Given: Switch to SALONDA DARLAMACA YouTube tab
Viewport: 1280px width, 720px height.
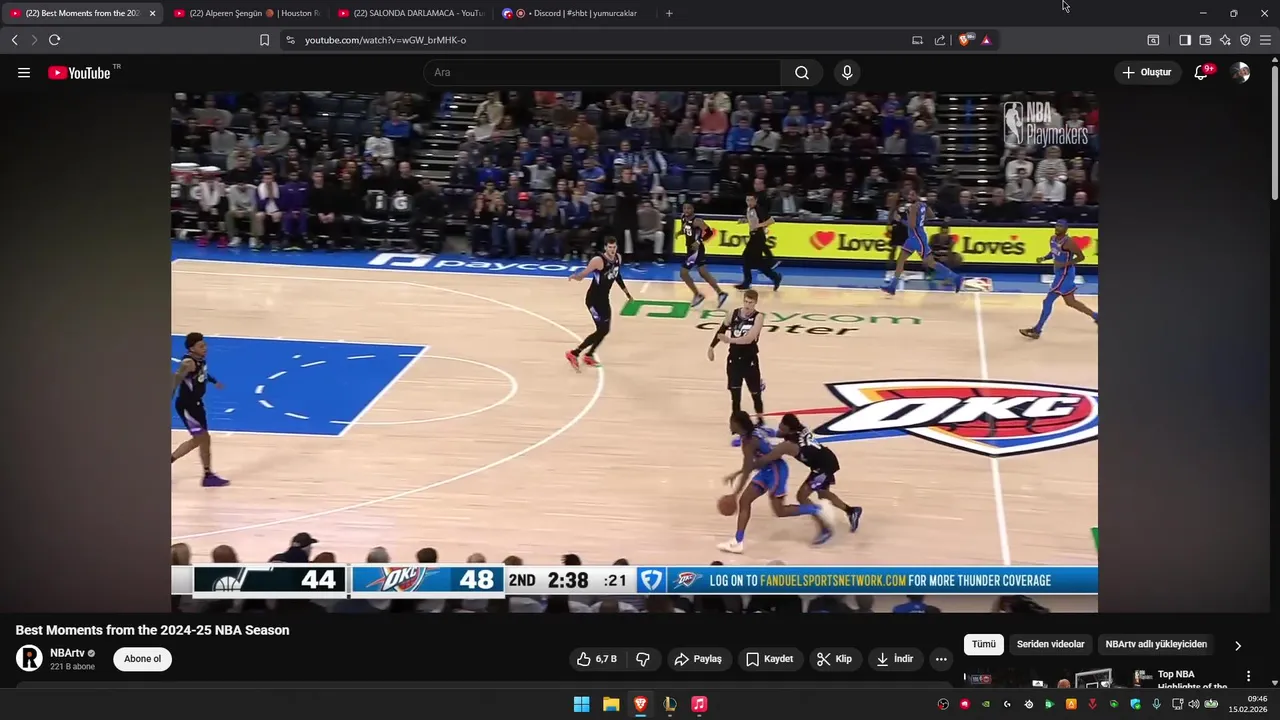Looking at the screenshot, I should (410, 13).
